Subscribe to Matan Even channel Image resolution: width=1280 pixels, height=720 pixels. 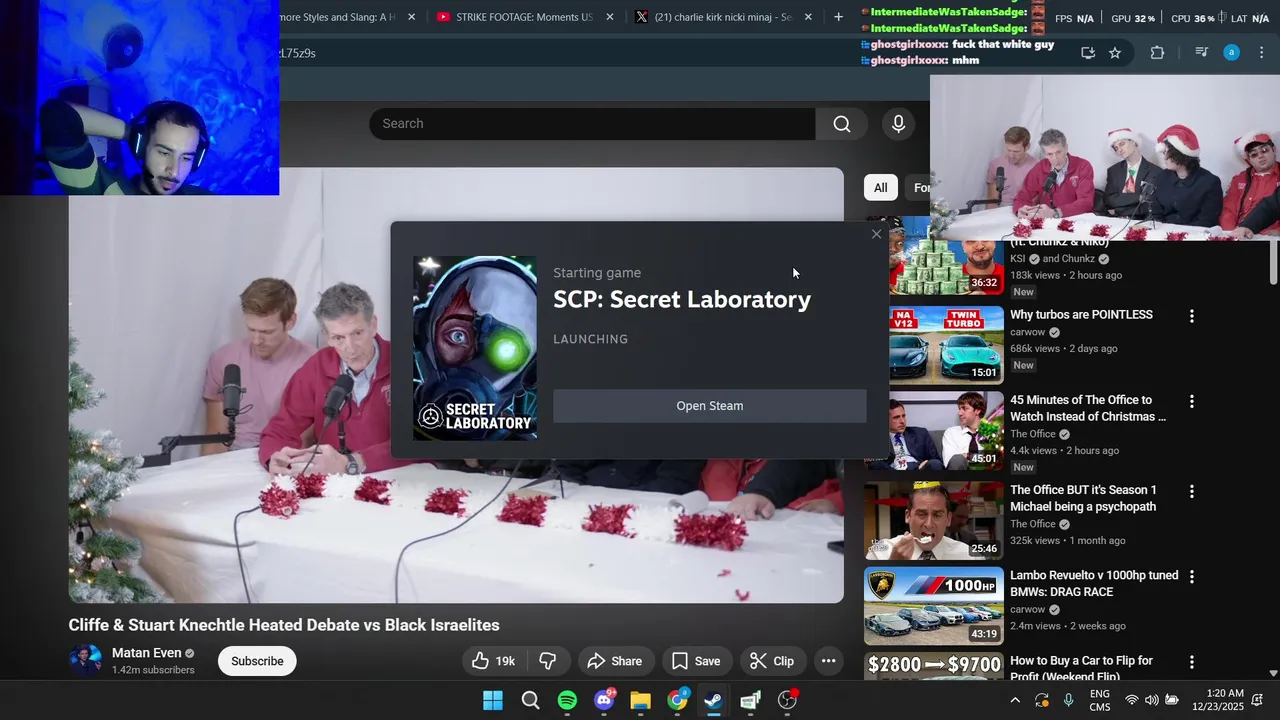(257, 661)
